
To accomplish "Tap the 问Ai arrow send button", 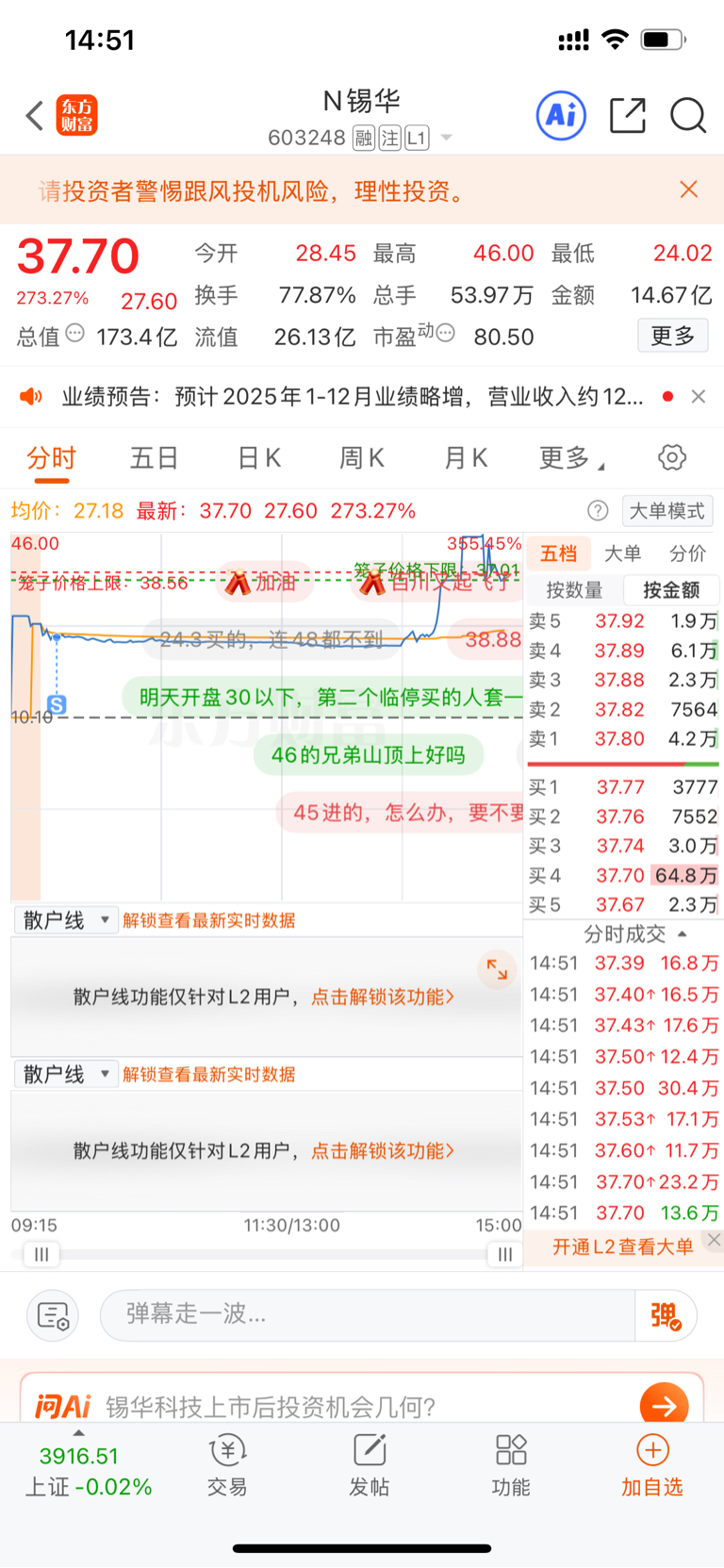I will click(x=664, y=1406).
